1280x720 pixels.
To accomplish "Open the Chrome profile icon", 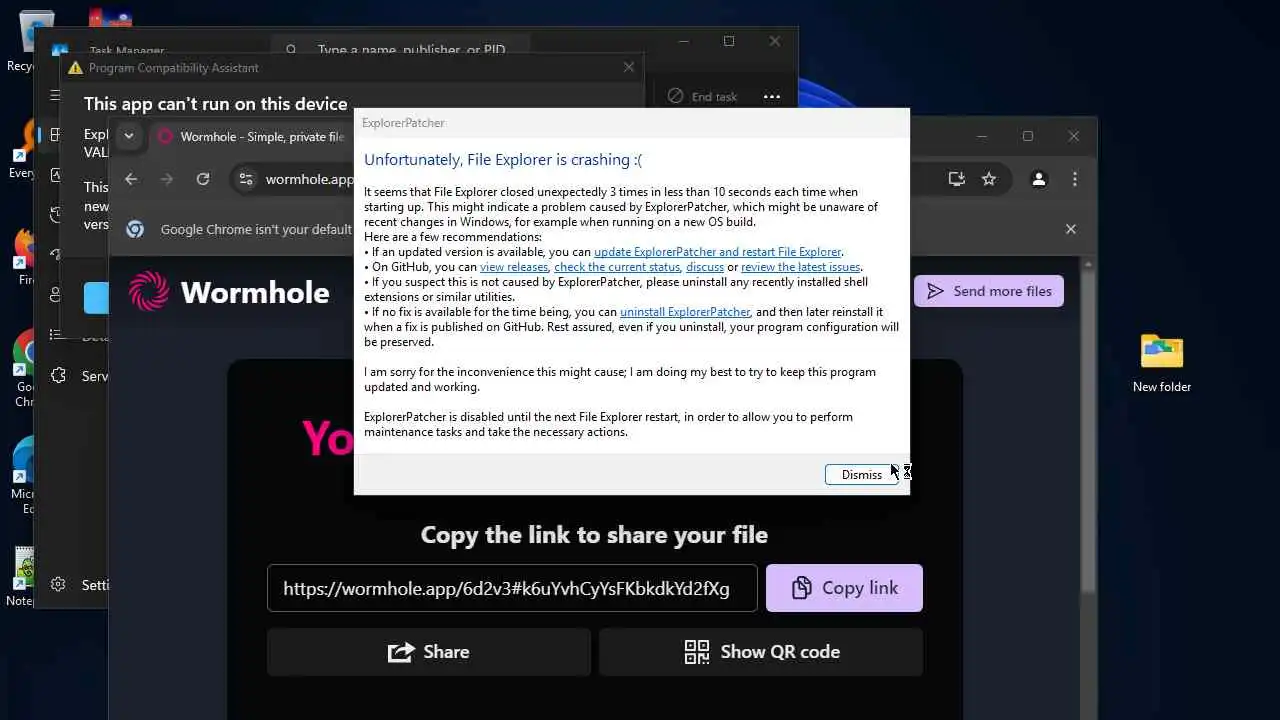I will (x=1039, y=179).
